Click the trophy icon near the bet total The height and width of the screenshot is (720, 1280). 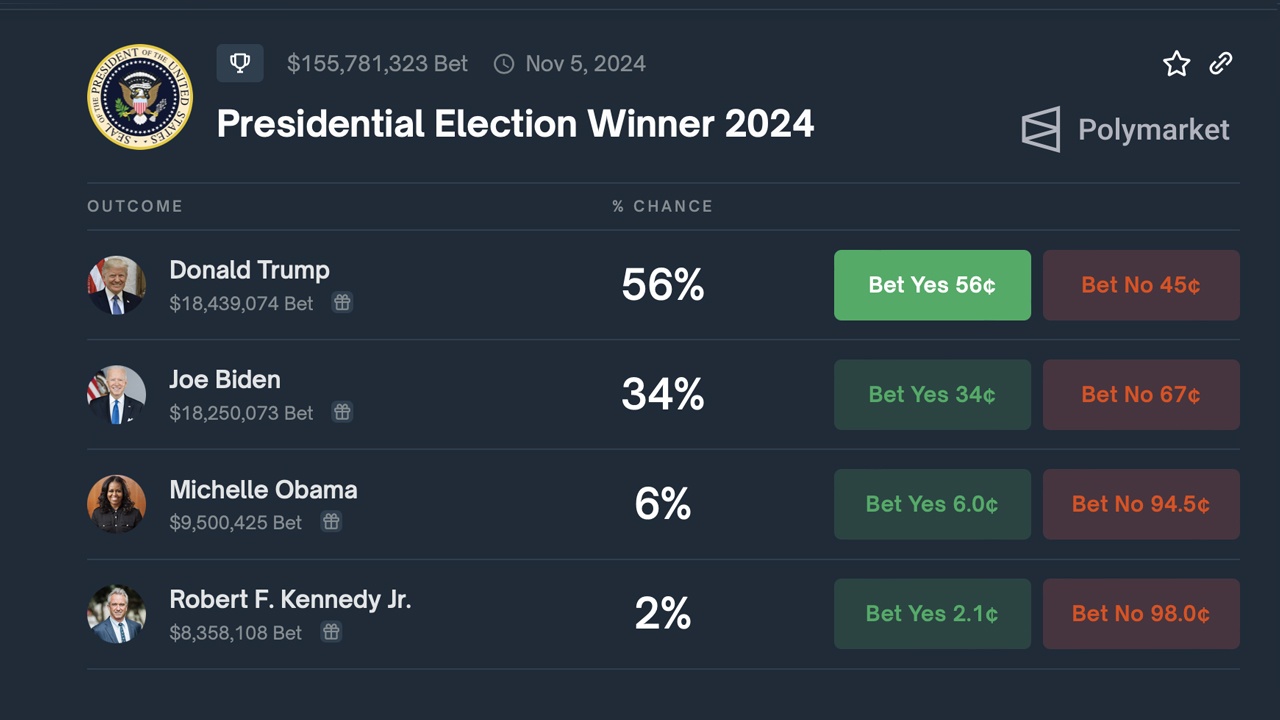(x=240, y=63)
